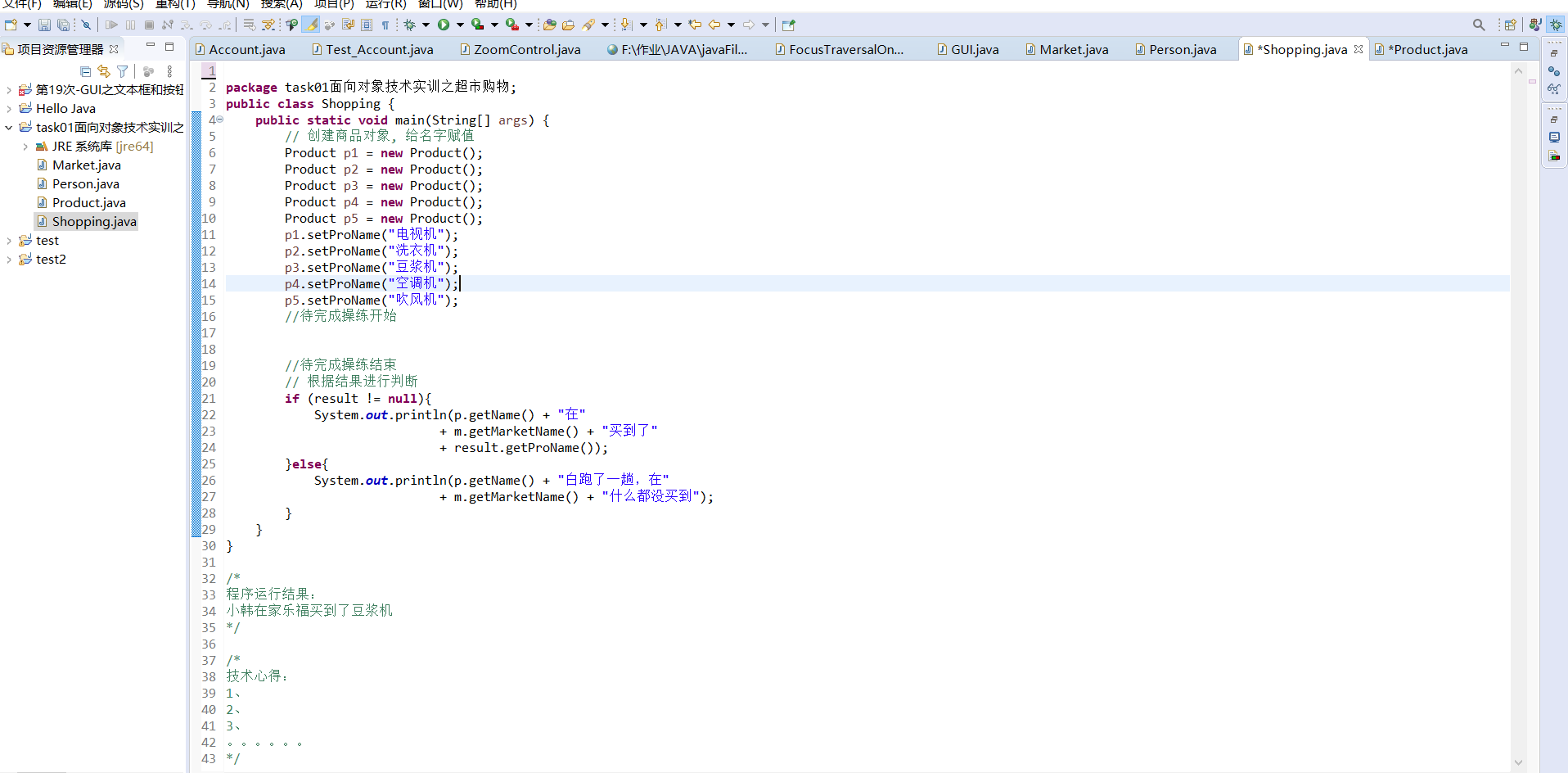Click the Pin Editor icon
The image size is (1568, 773).
point(789,25)
